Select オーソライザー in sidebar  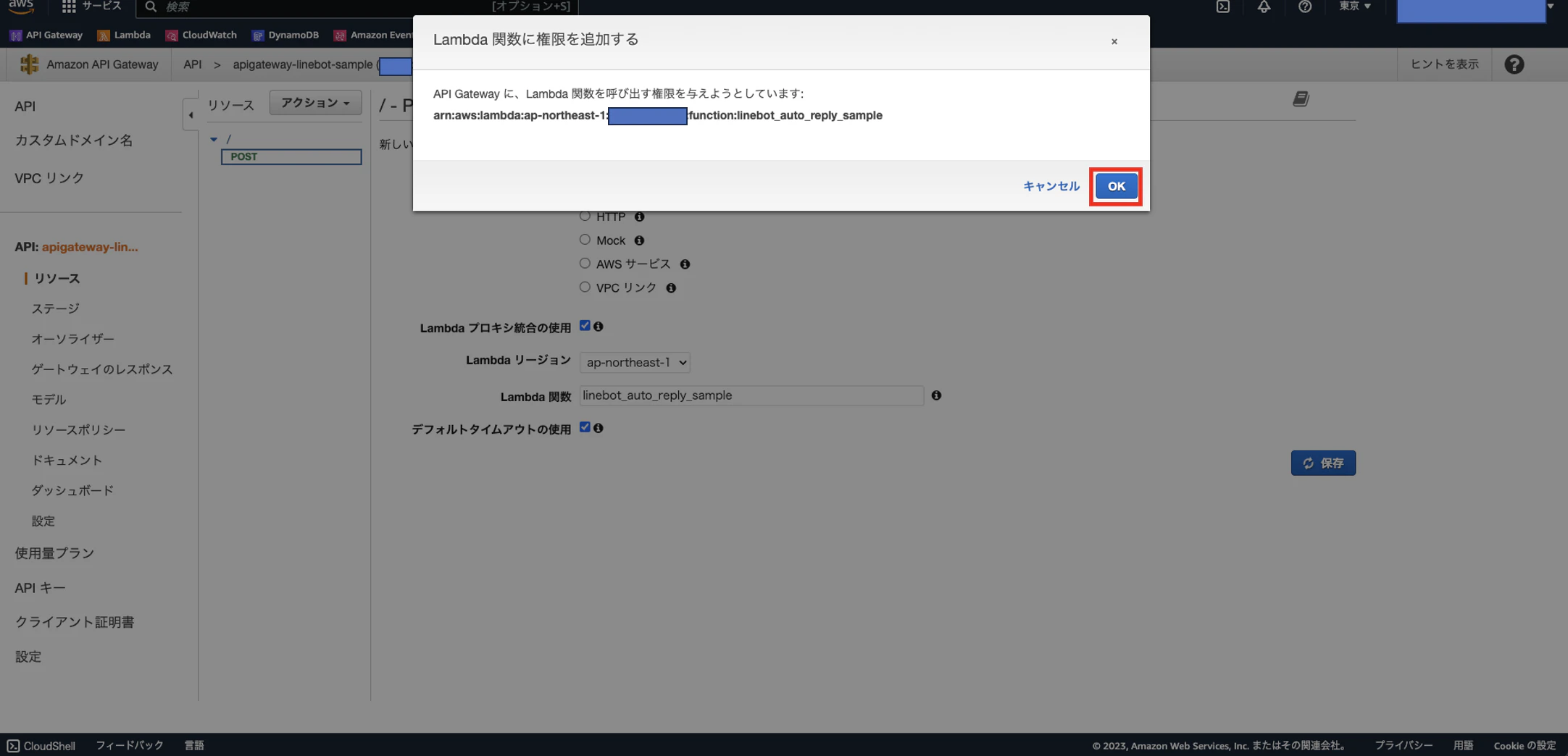72,339
